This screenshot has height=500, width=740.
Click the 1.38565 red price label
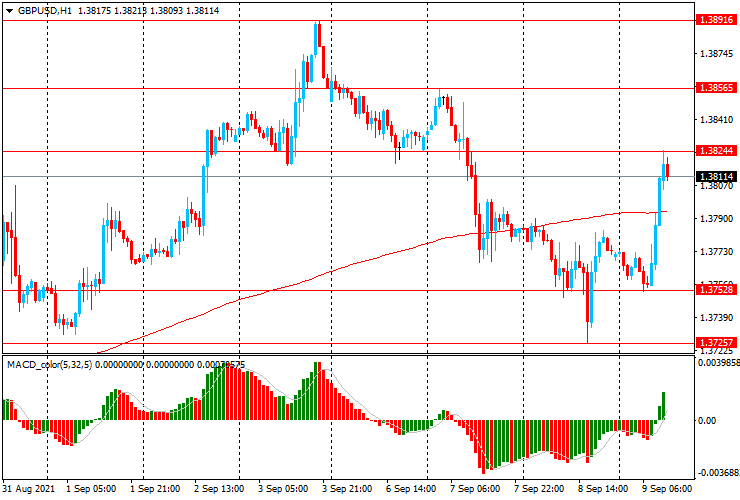[x=716, y=88]
